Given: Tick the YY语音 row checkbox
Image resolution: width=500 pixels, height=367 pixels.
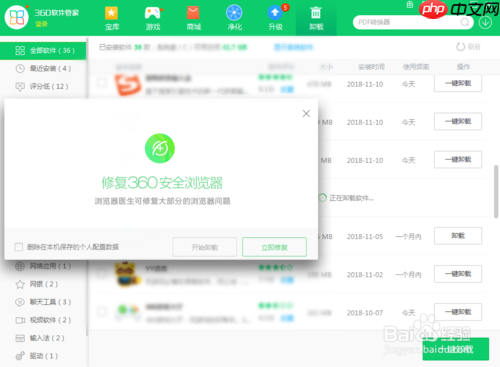Looking at the screenshot, I should pos(102,273).
